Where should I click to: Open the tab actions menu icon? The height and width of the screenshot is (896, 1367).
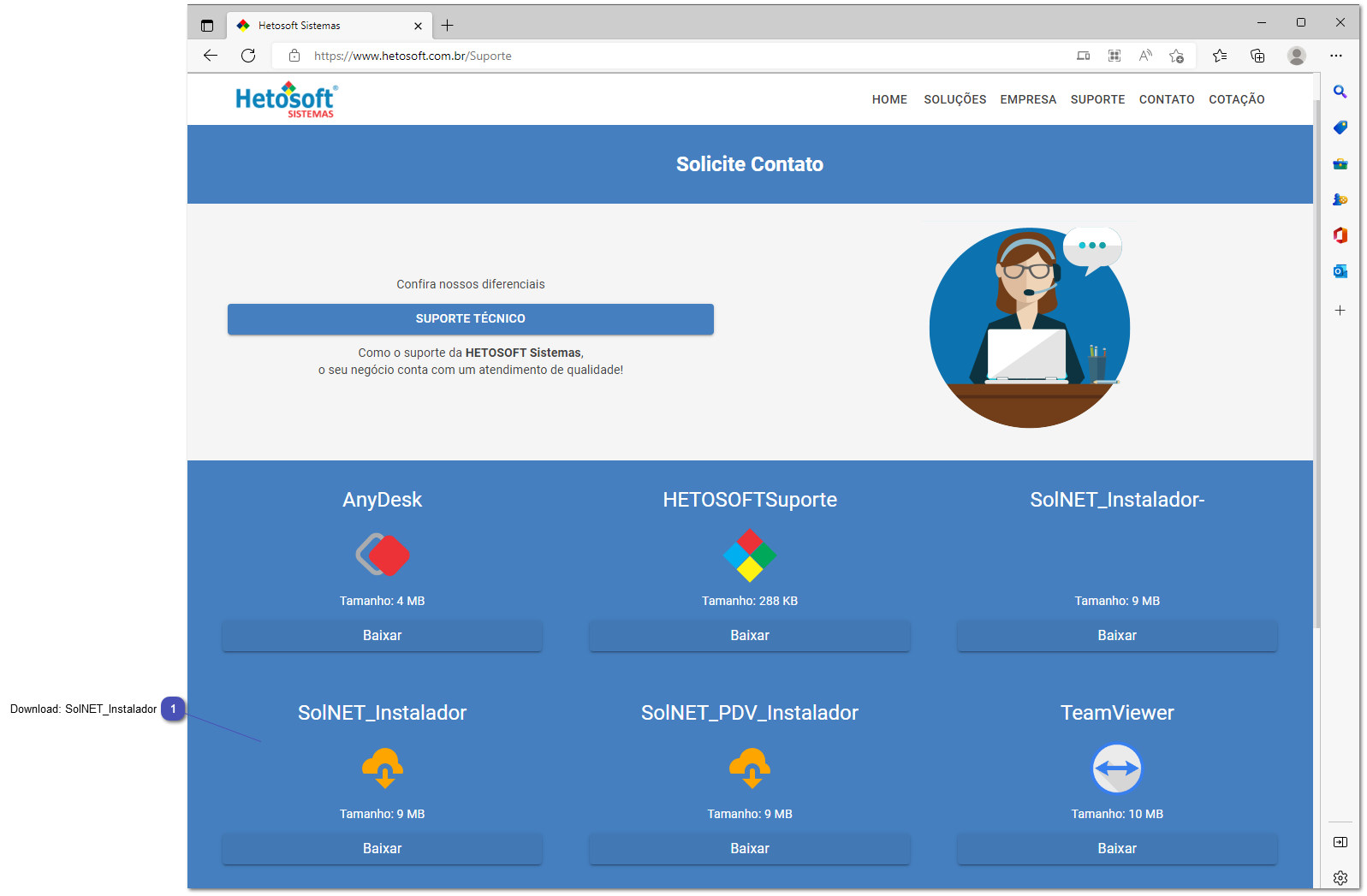pyautogui.click(x=207, y=26)
